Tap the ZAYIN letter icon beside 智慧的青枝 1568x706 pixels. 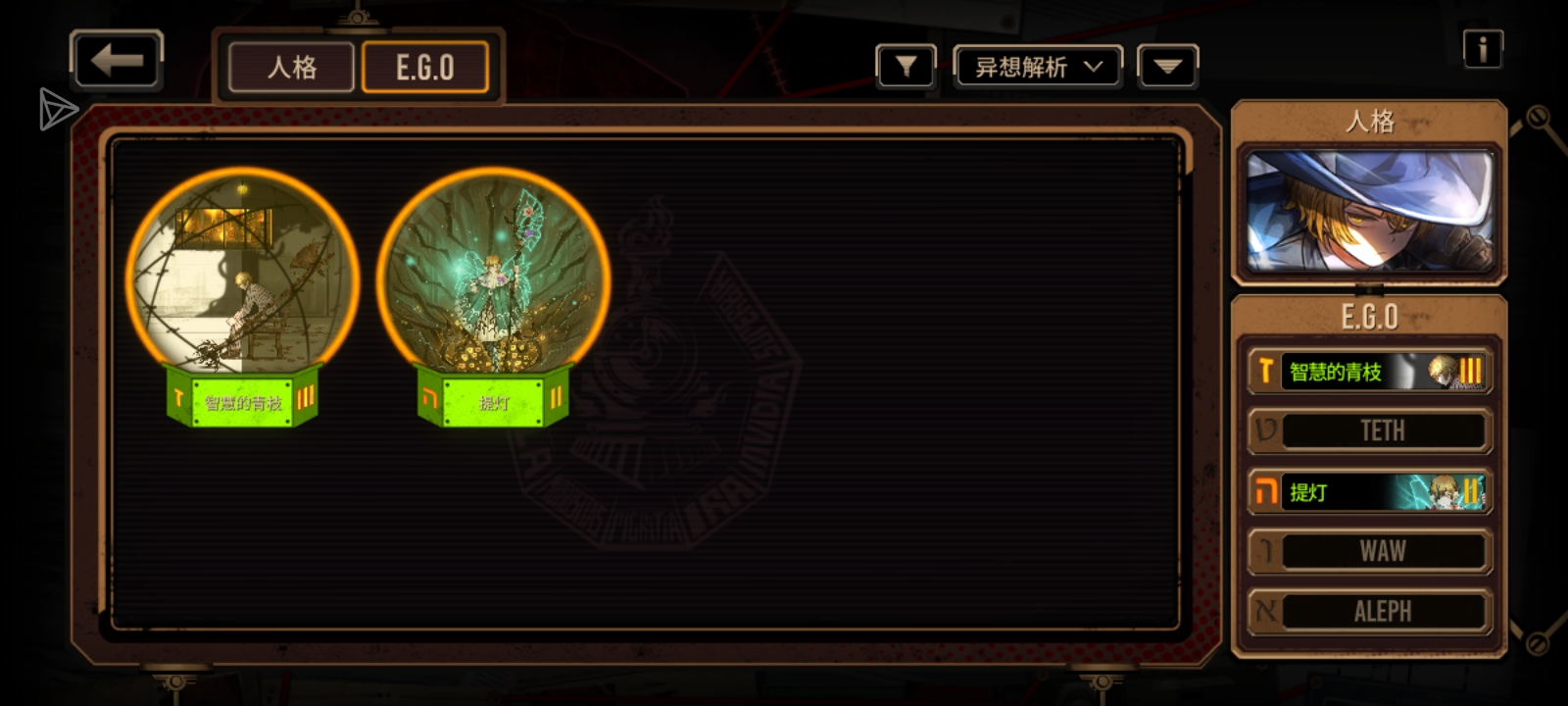(1265, 372)
